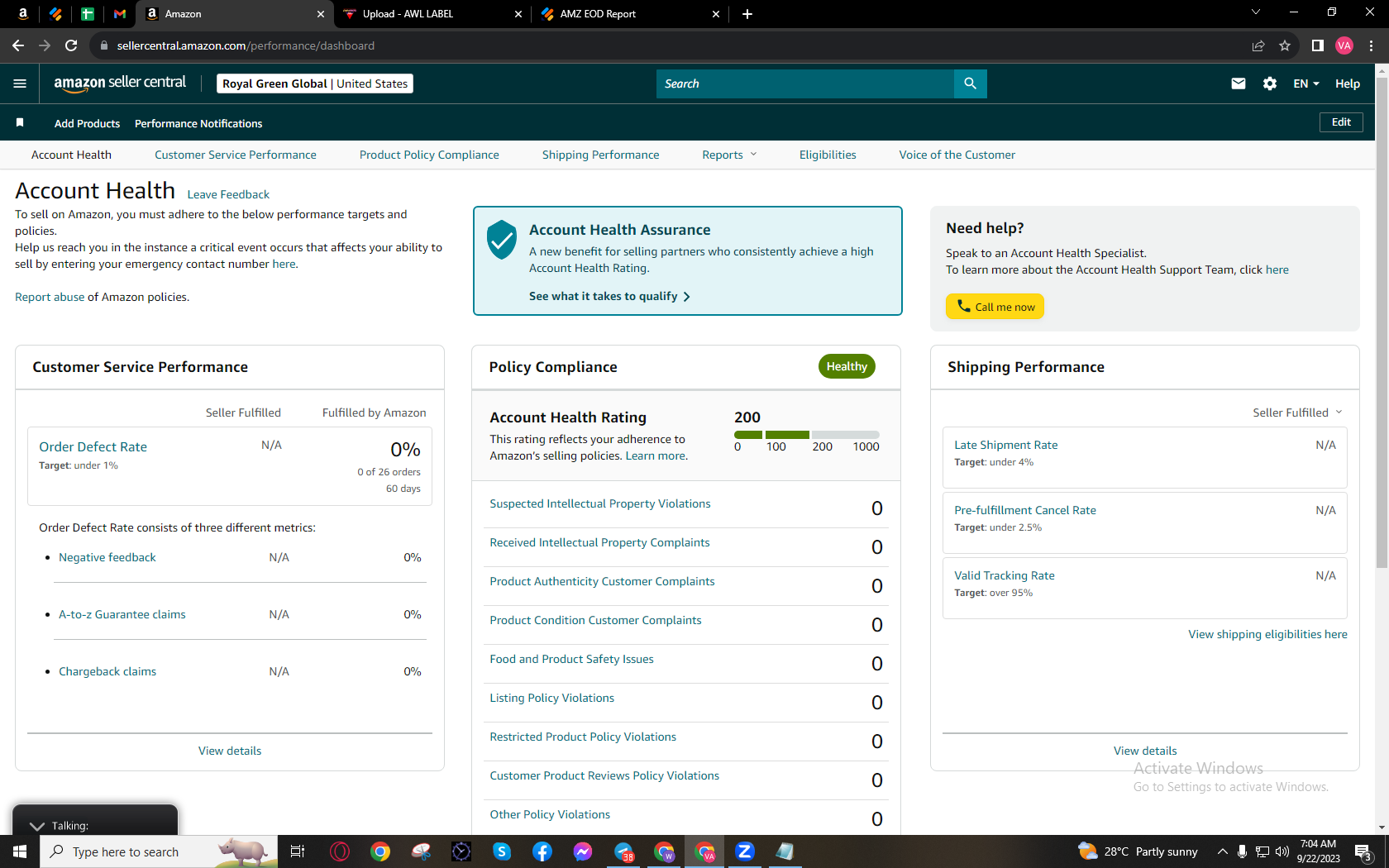The height and width of the screenshot is (868, 1389).
Task: Open the Customer Service Performance nav tab
Action: (x=236, y=155)
